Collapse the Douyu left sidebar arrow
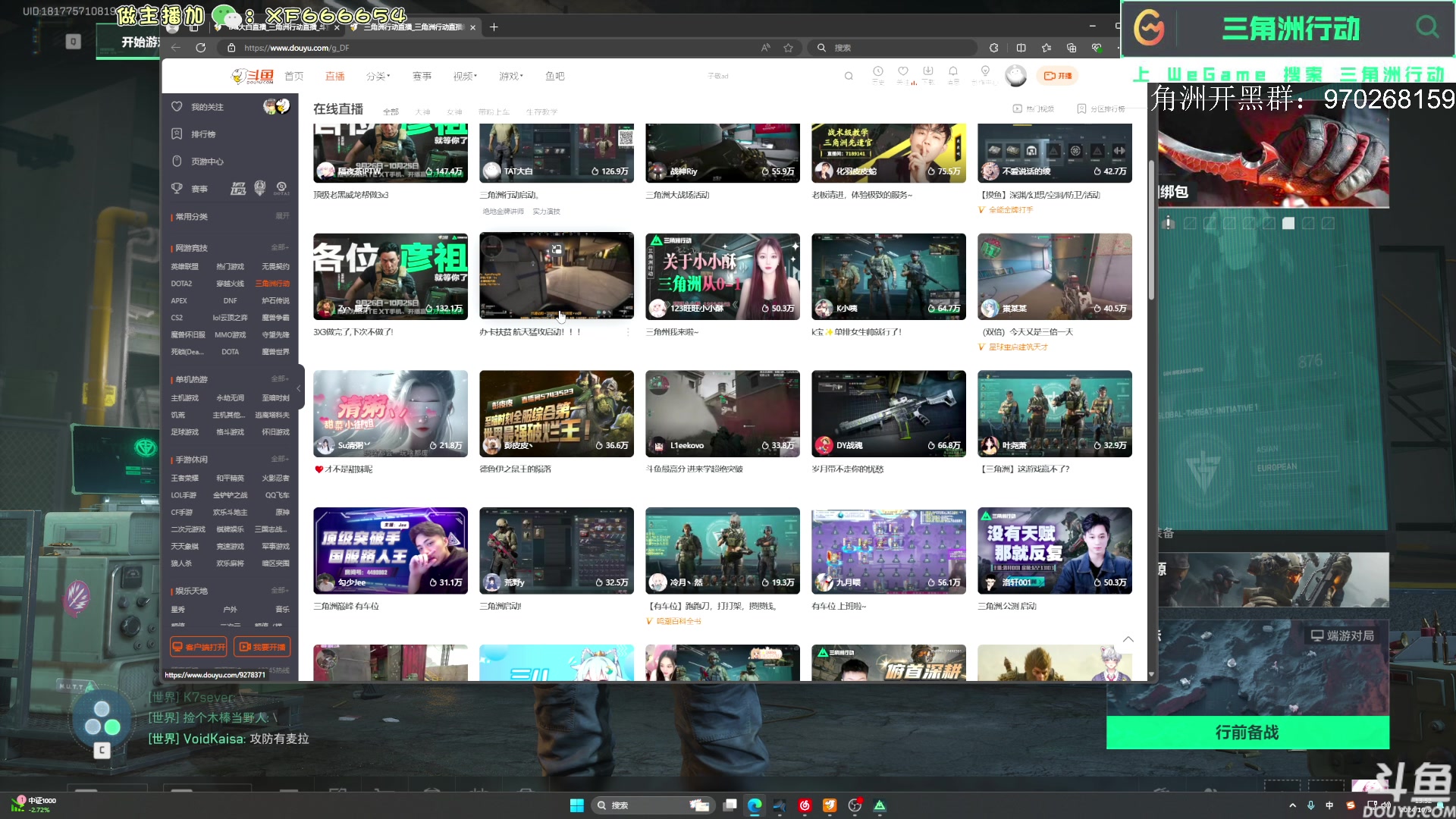1456x819 pixels. [x=299, y=388]
